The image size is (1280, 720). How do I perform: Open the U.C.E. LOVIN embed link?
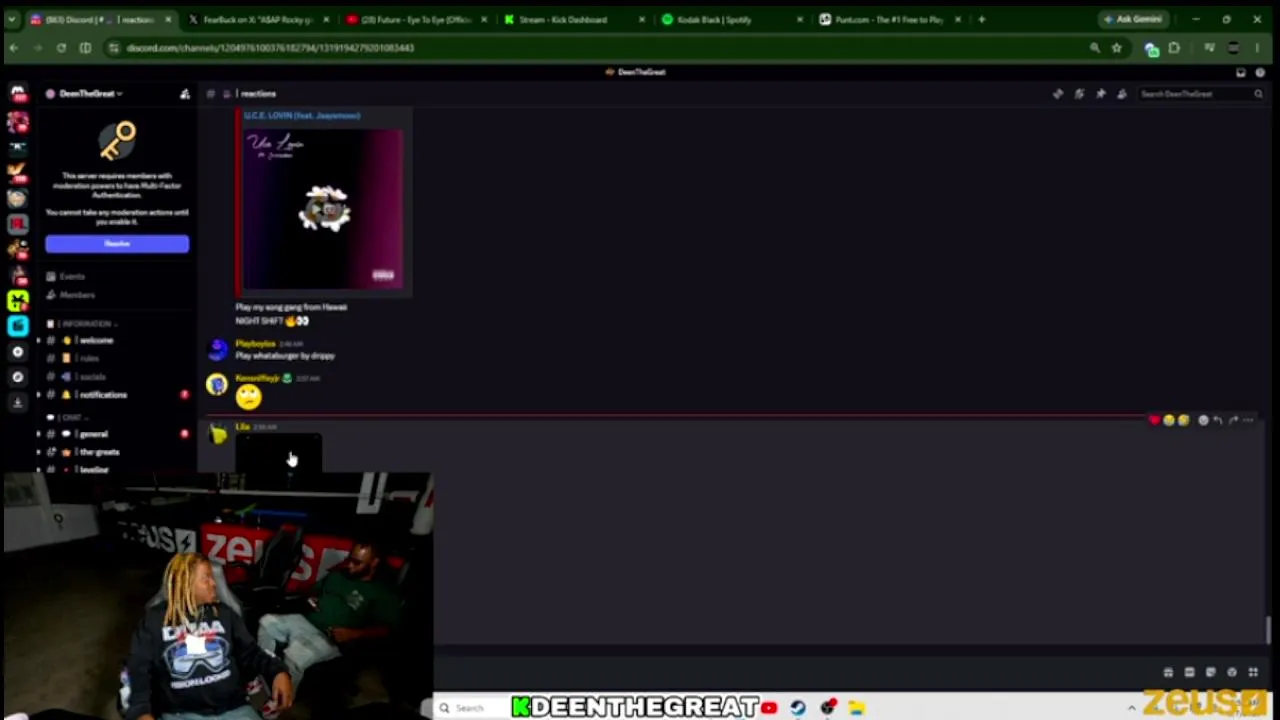point(302,116)
